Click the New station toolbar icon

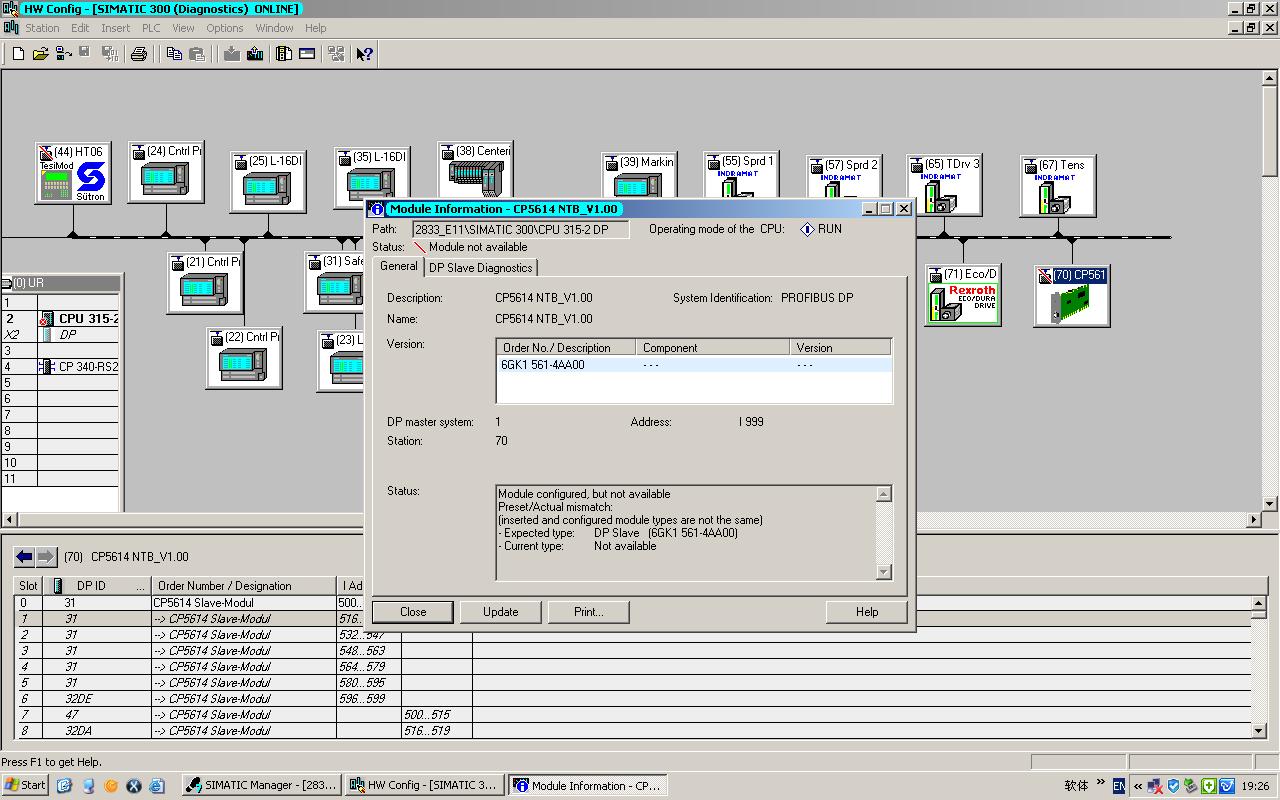(18, 54)
